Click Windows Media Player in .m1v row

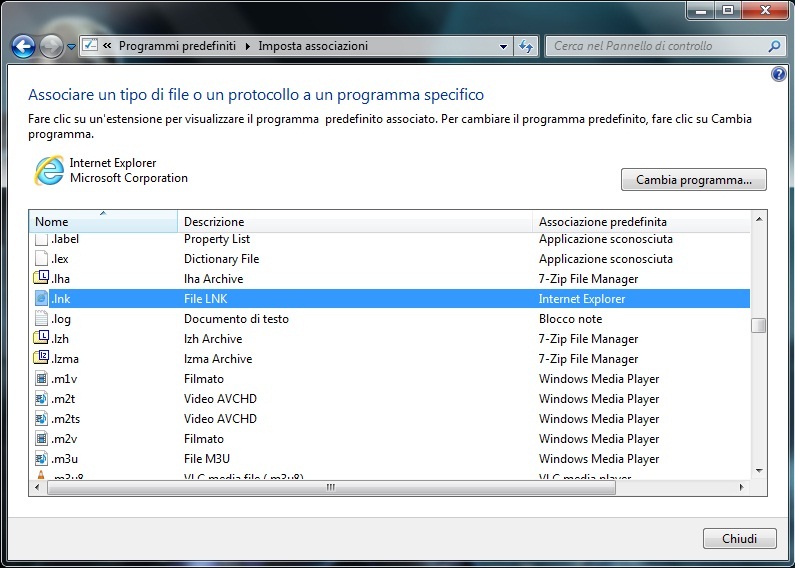pyautogui.click(x=599, y=379)
